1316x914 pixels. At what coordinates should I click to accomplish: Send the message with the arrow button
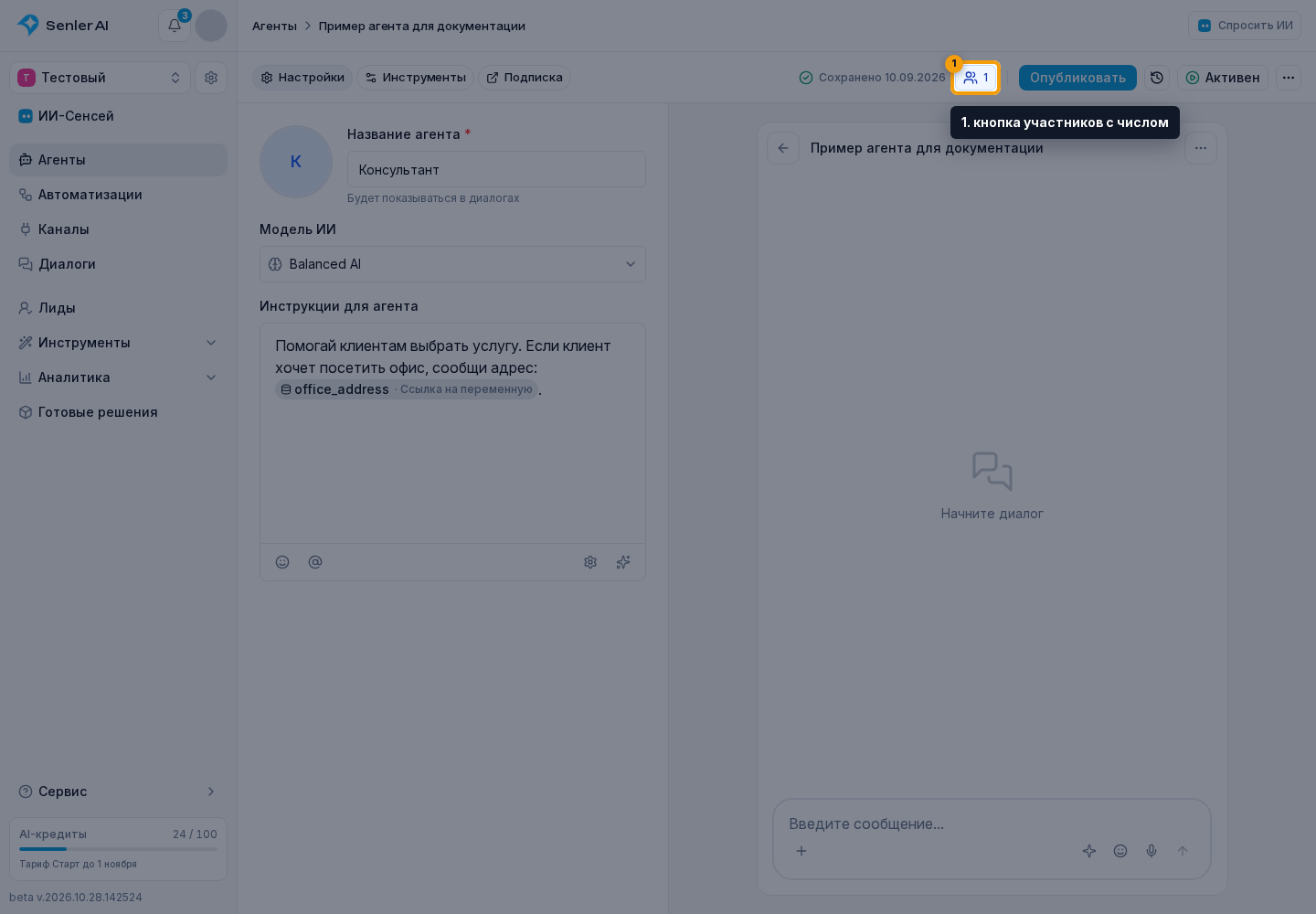1183,851
